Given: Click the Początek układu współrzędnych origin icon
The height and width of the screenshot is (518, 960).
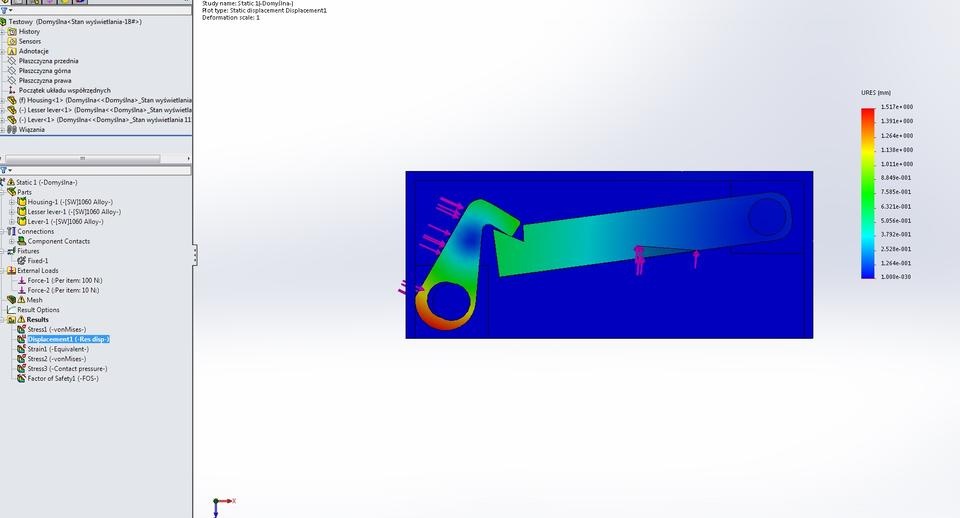Looking at the screenshot, I should 12,90.
